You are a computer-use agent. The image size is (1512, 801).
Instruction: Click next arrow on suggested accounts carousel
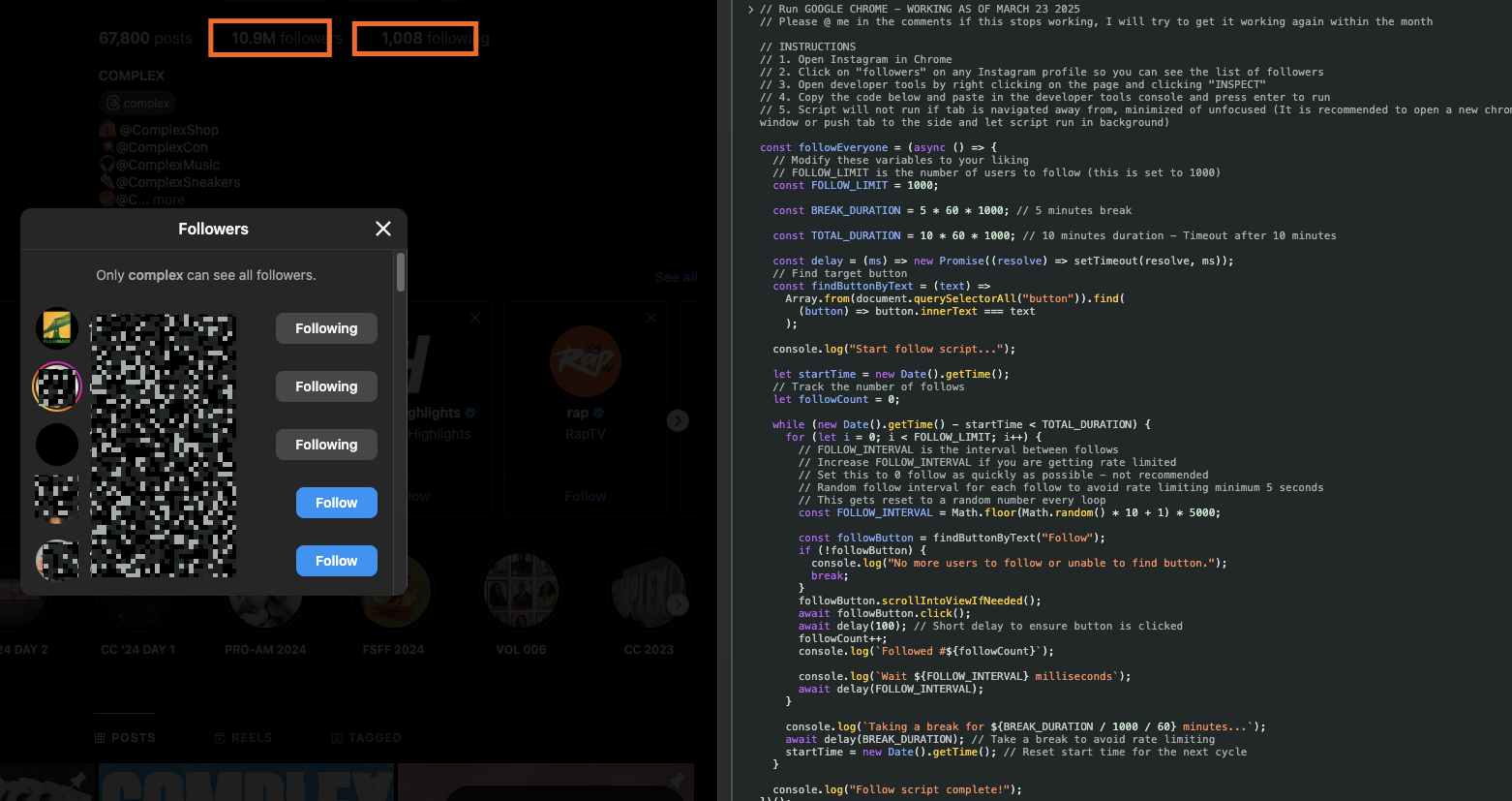pos(678,420)
